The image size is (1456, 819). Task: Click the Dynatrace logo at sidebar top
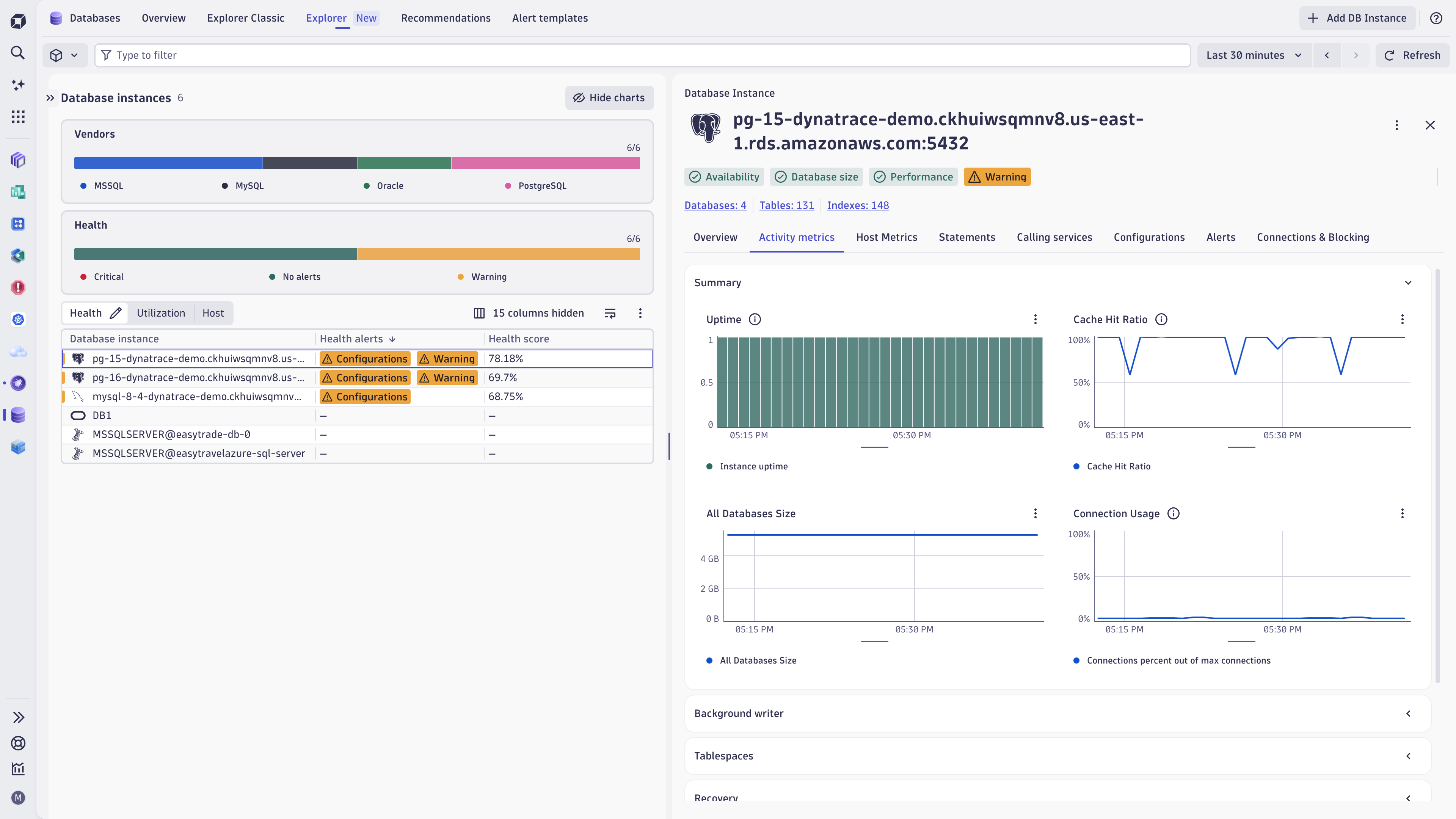coord(18,21)
